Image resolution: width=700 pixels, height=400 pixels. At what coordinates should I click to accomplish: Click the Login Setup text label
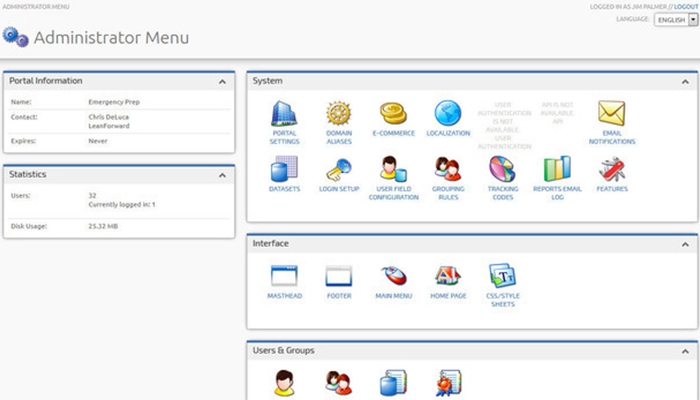(x=339, y=189)
